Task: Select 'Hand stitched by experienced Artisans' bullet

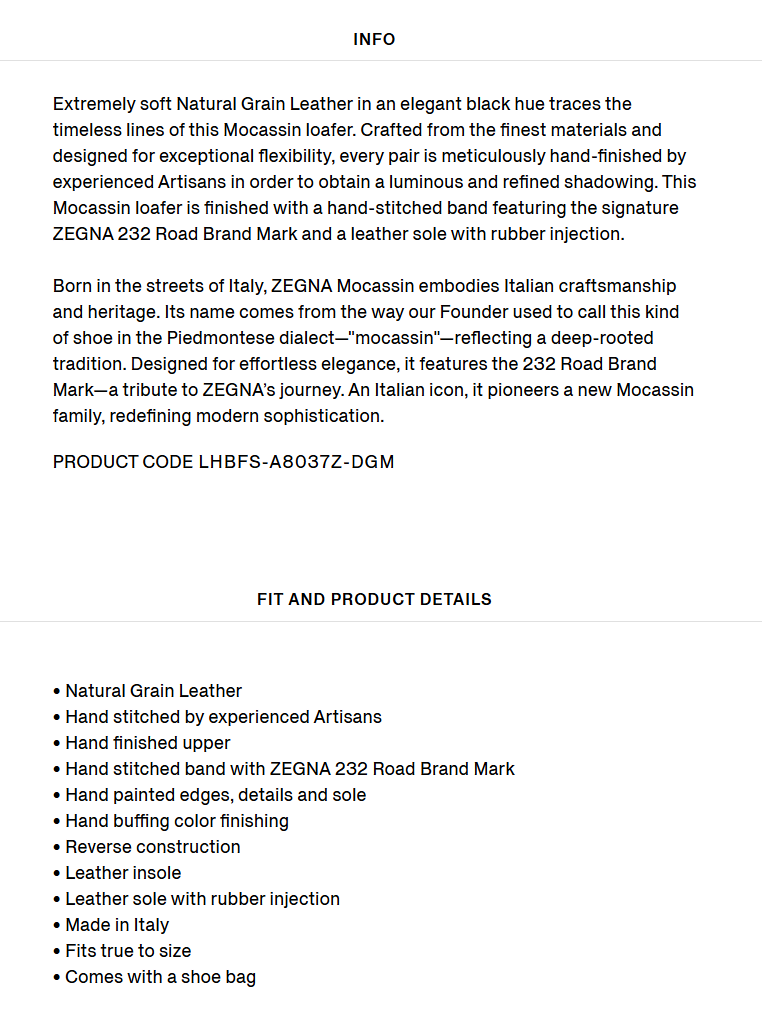Action: click(x=217, y=717)
